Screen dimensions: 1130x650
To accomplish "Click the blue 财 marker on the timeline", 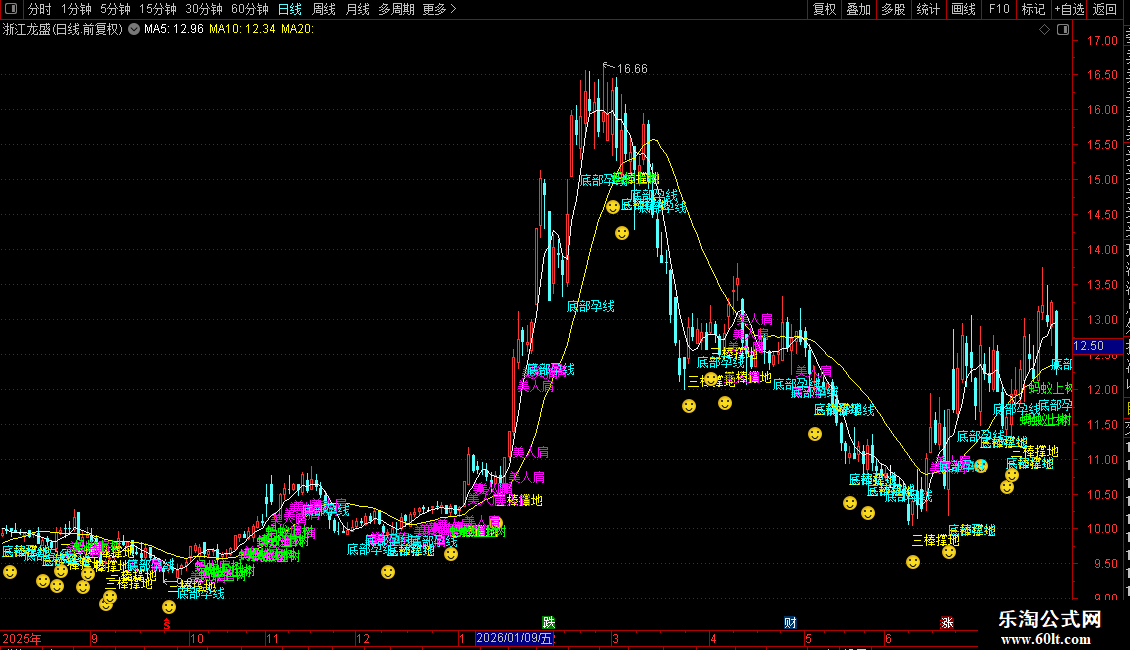I will coord(791,623).
